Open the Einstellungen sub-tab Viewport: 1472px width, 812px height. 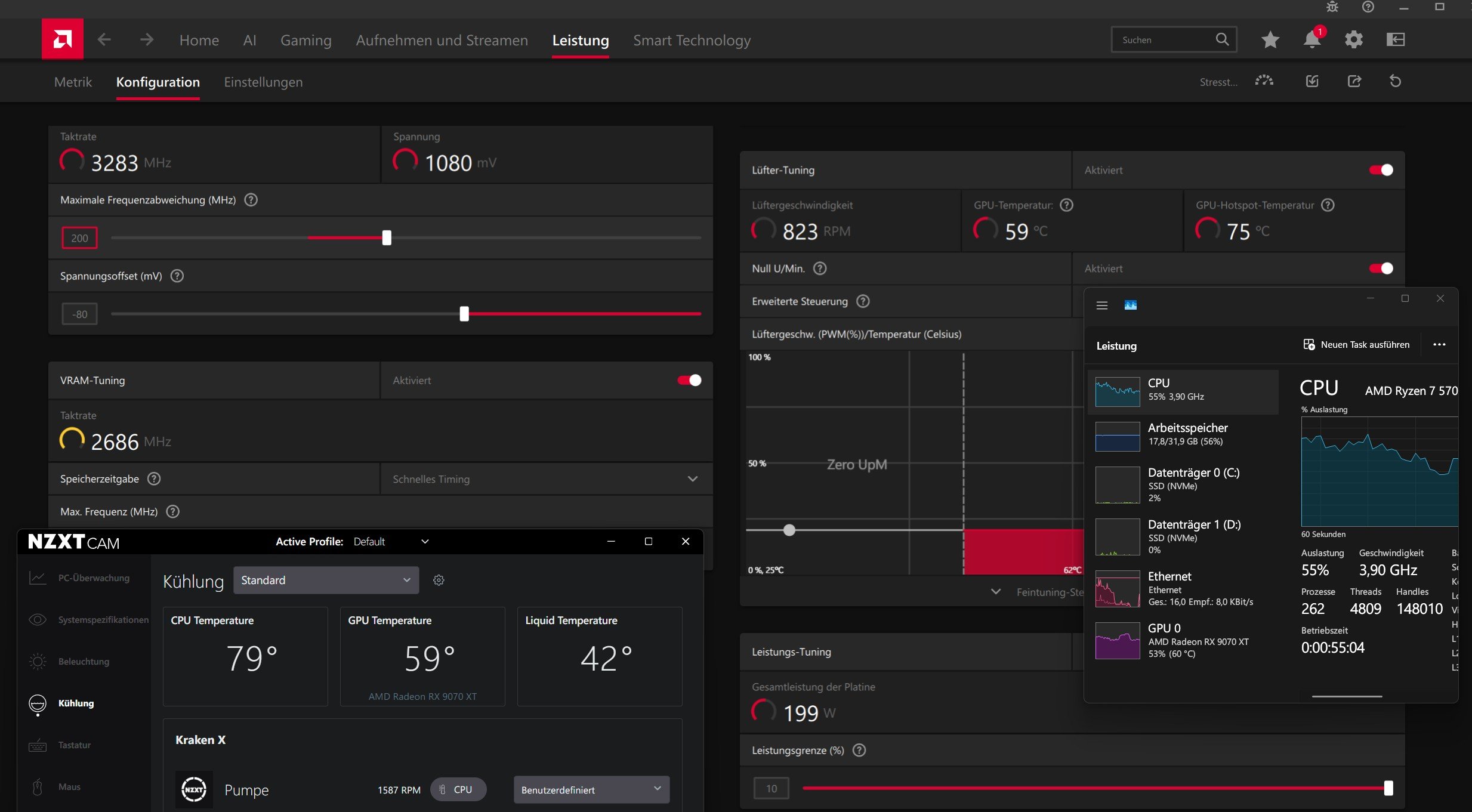(263, 82)
